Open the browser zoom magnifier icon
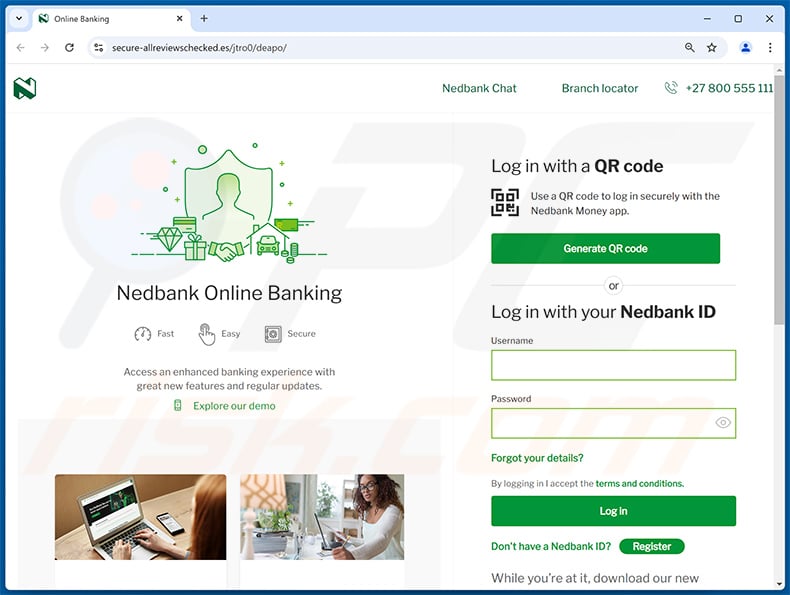Viewport: 790px width, 595px height. click(x=689, y=47)
